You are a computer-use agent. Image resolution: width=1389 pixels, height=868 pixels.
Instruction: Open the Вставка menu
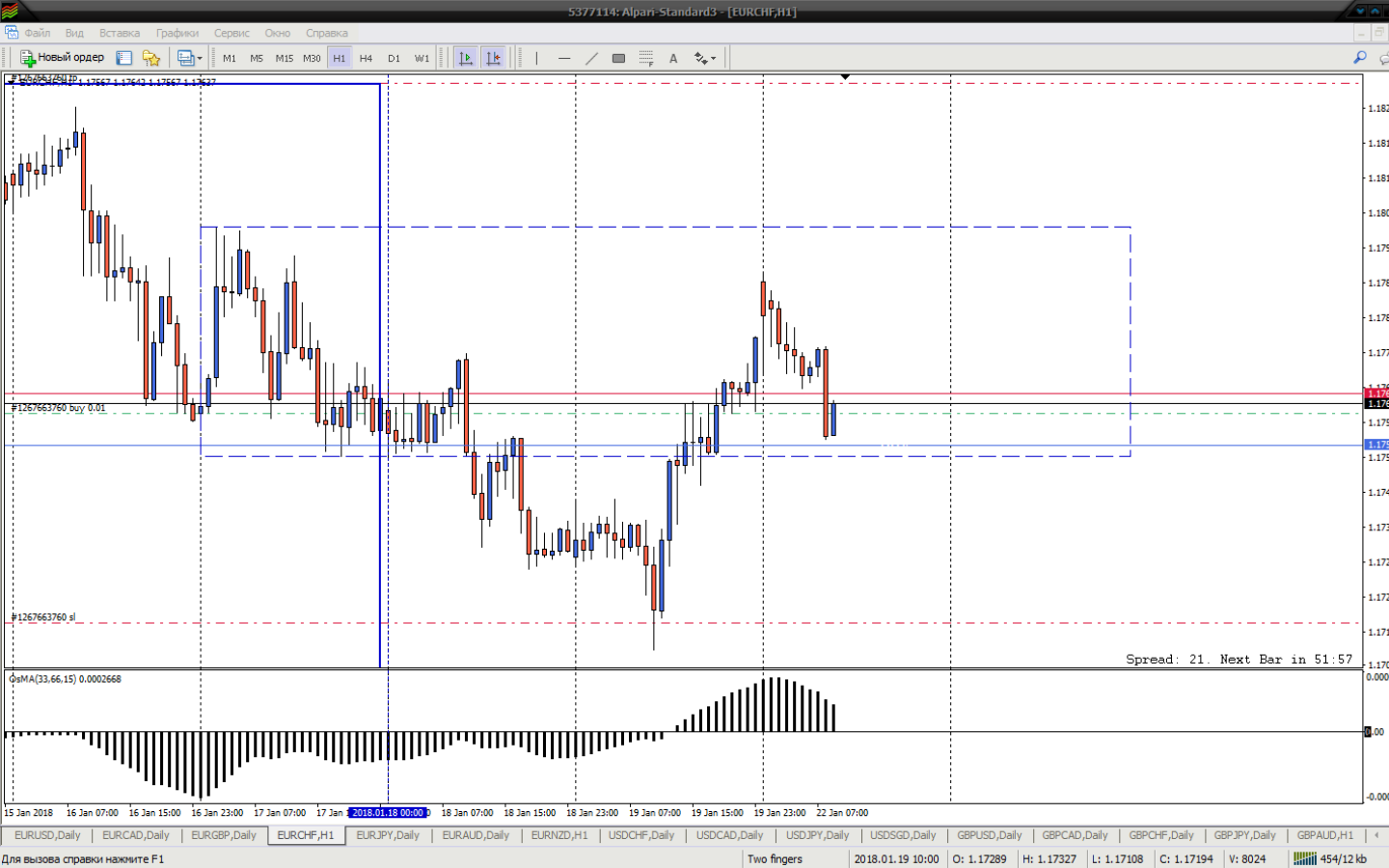(120, 33)
